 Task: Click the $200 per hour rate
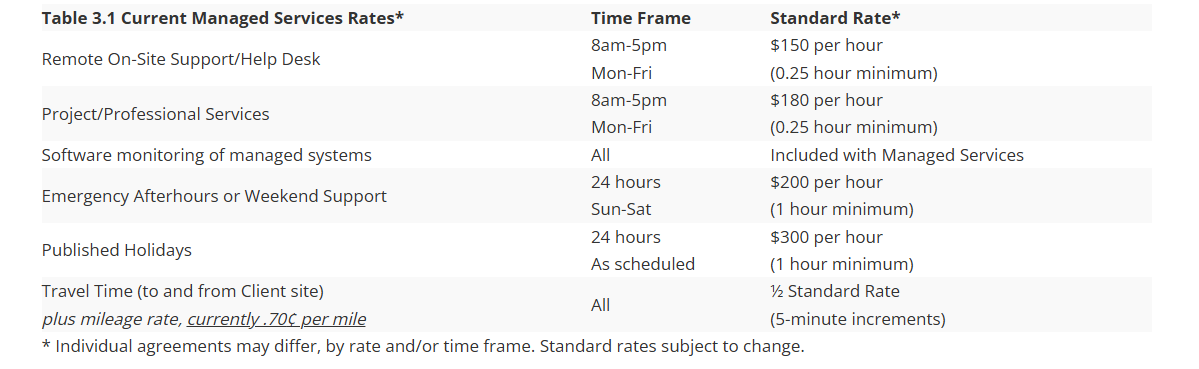827,183
